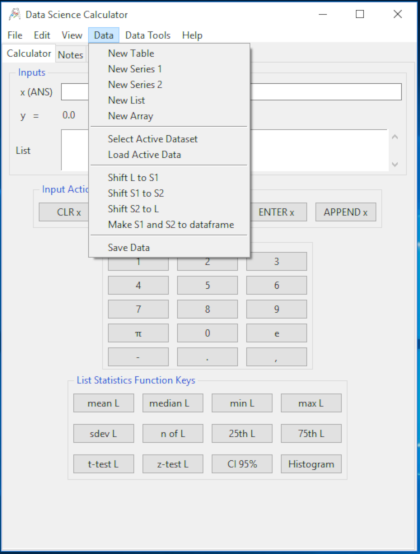This screenshot has width=420, height=554.
Task: Click the Data Science Calculator app icon
Action: point(14,14)
